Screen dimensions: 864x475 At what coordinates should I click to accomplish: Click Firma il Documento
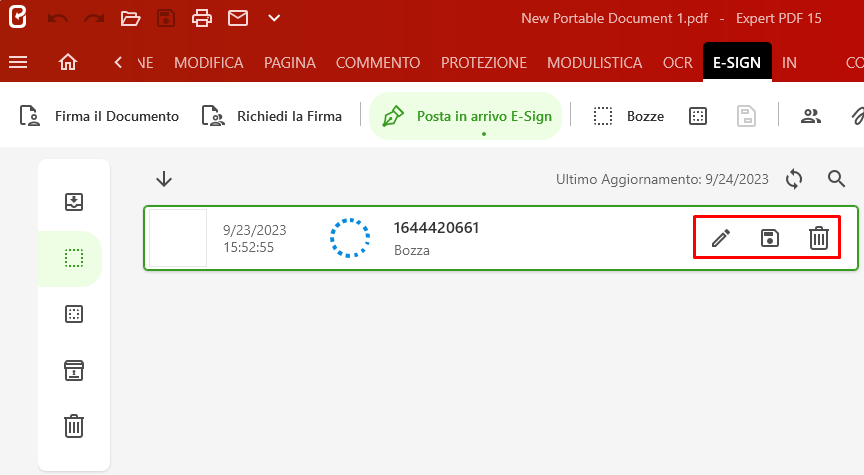[x=99, y=116]
